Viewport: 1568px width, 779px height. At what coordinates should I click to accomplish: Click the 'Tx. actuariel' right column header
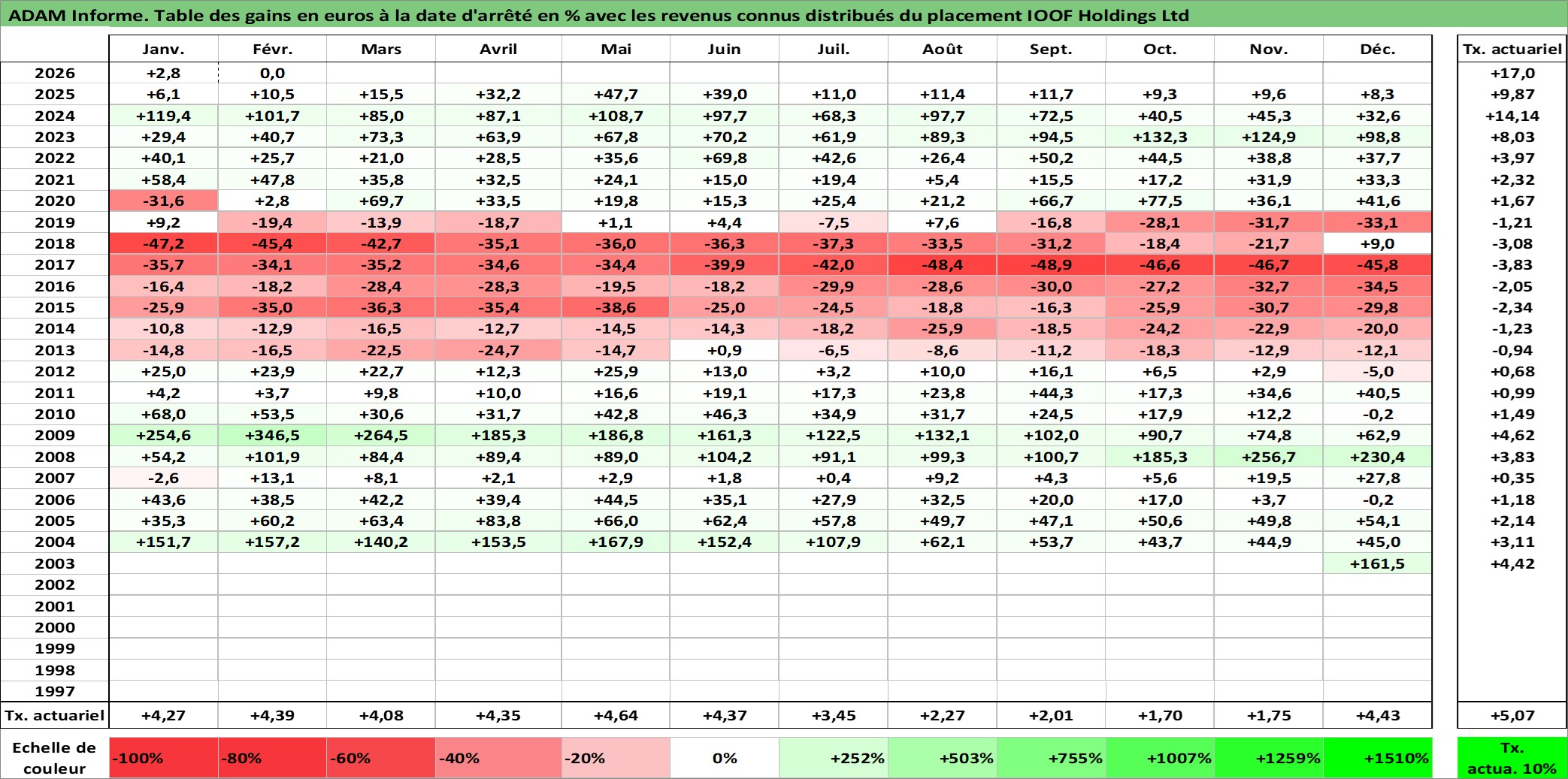(1512, 49)
